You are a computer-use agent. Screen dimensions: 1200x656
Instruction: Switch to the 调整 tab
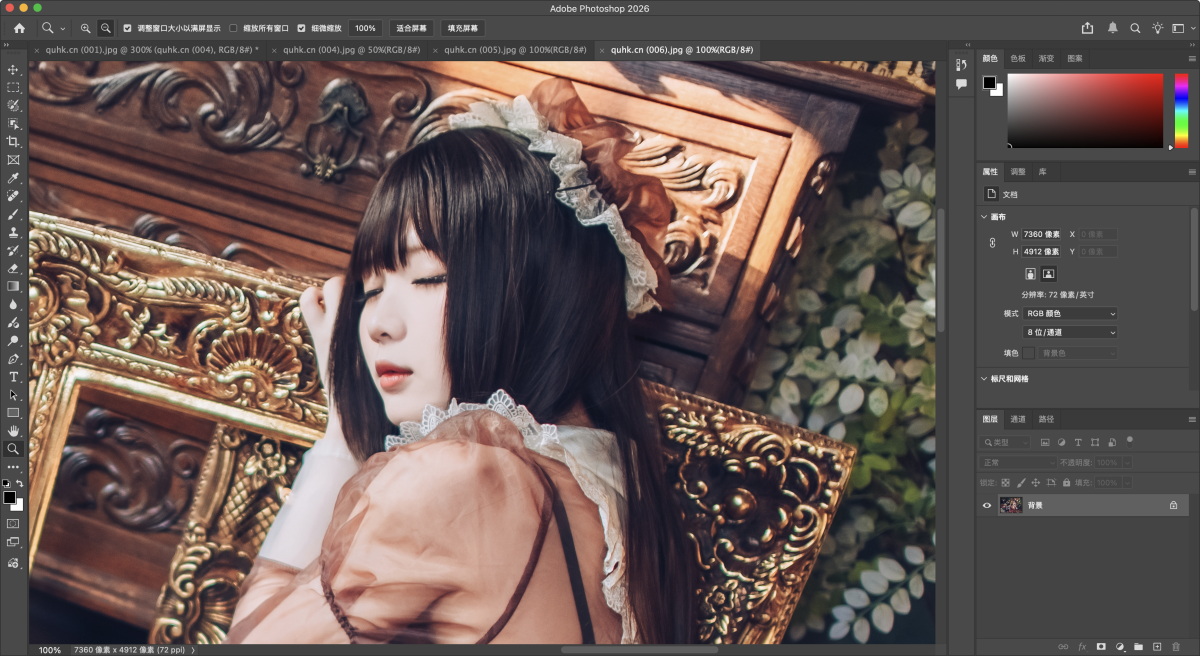click(1018, 171)
